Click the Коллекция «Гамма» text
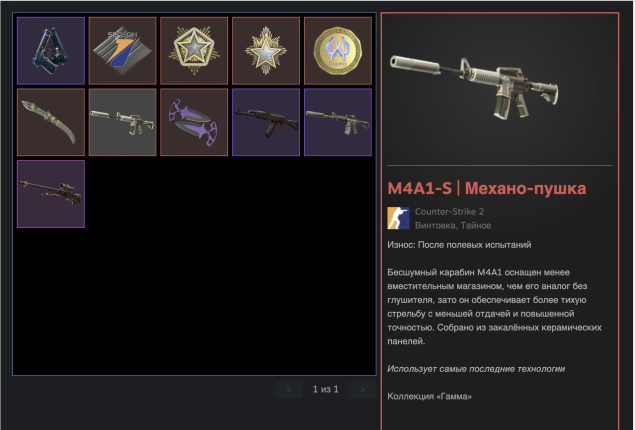This screenshot has height=430, width=635. (x=429, y=396)
